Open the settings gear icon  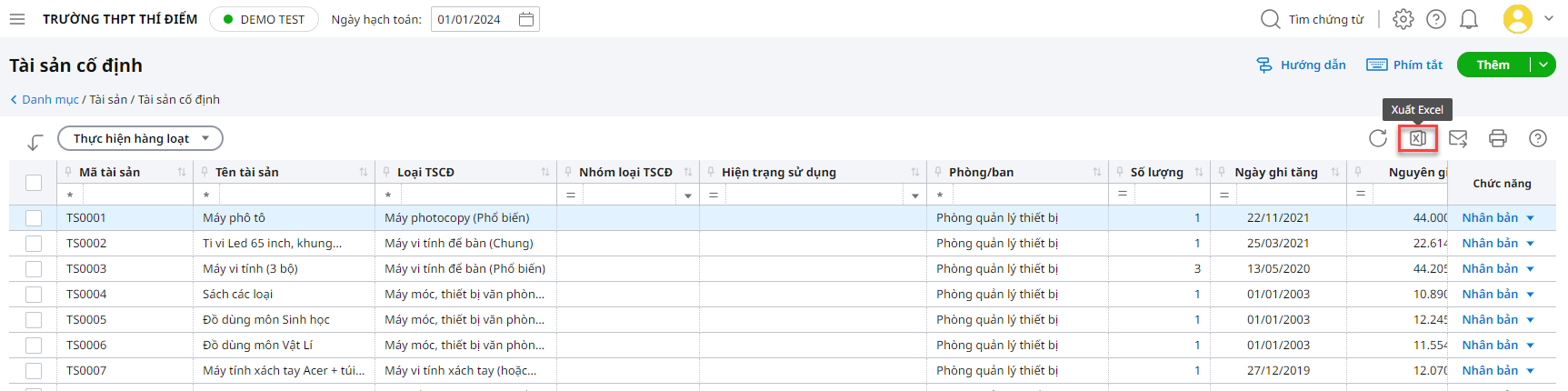pyautogui.click(x=1403, y=19)
